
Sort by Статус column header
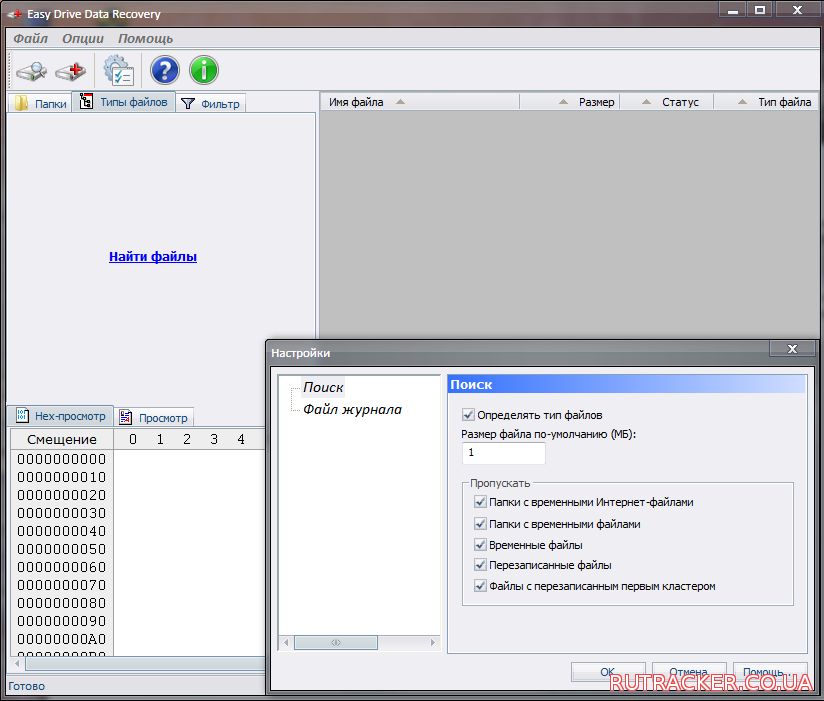coord(667,102)
